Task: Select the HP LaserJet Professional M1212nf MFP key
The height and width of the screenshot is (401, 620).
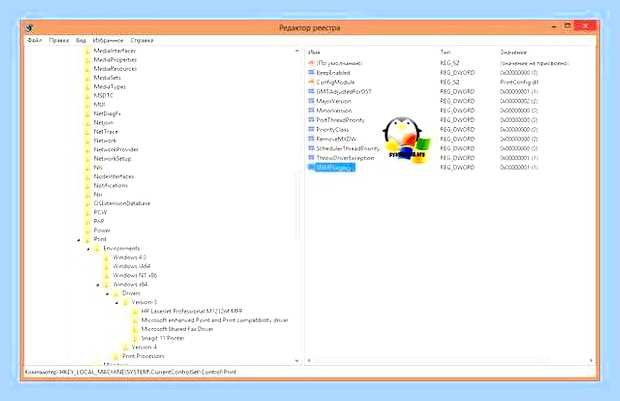Action: pos(192,311)
